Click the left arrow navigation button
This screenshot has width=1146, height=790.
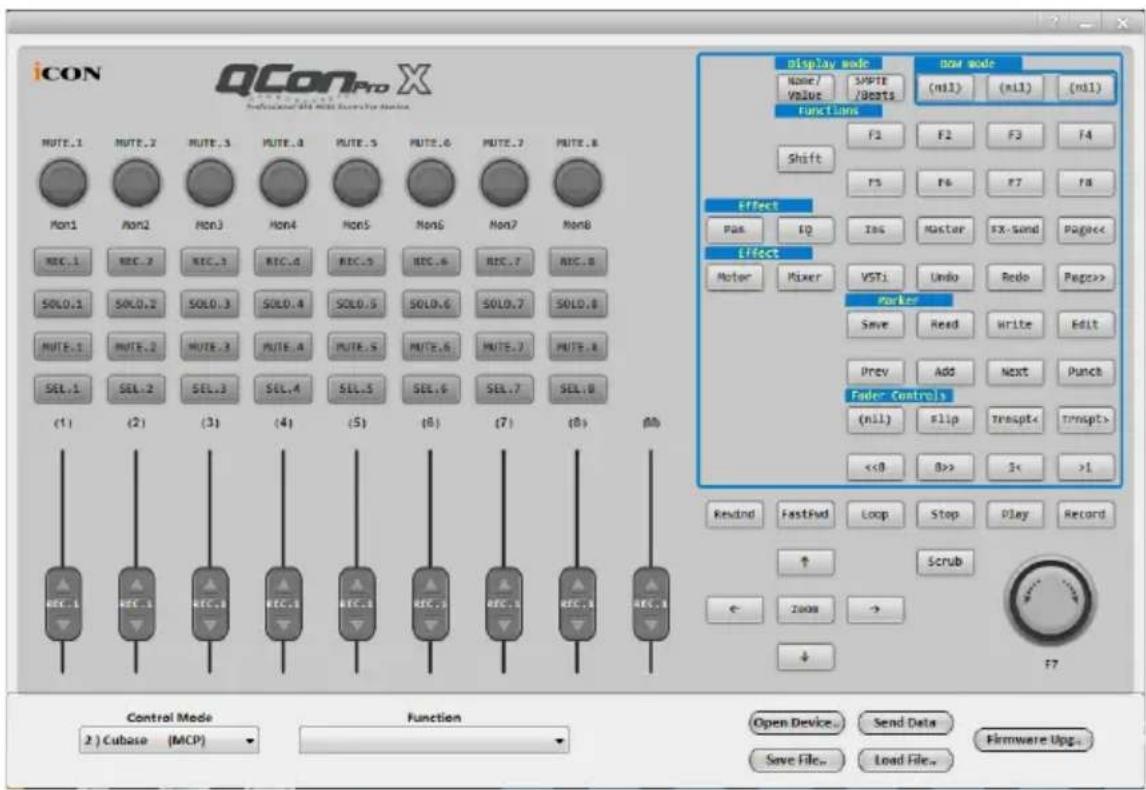click(735, 609)
